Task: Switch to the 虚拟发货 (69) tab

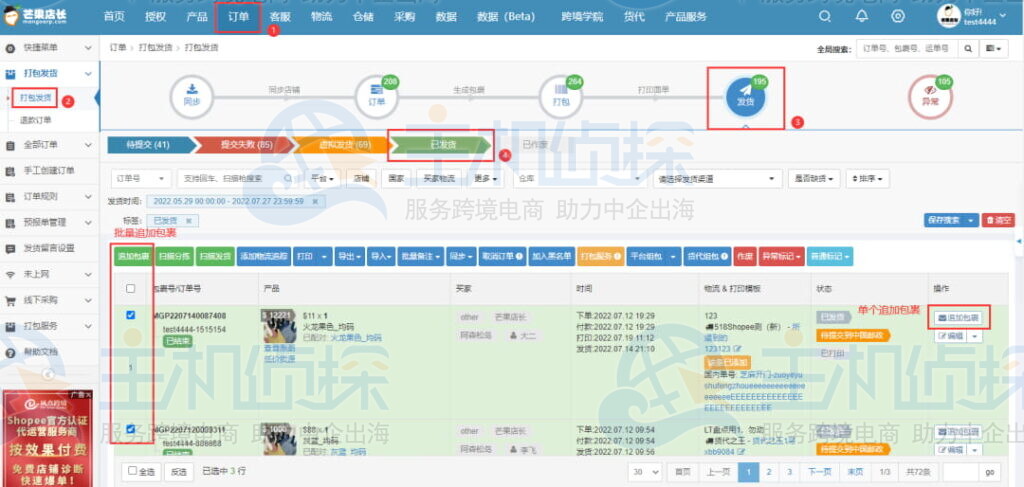Action: [x=345, y=145]
